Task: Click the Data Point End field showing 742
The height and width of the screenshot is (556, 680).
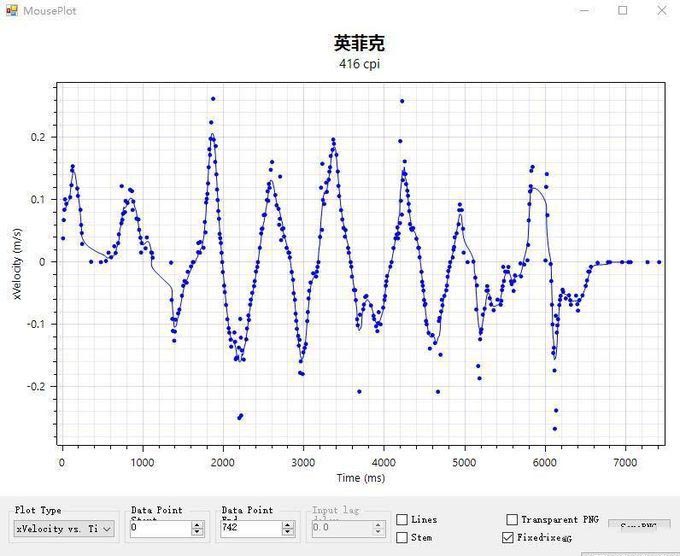Action: pyautogui.click(x=251, y=528)
